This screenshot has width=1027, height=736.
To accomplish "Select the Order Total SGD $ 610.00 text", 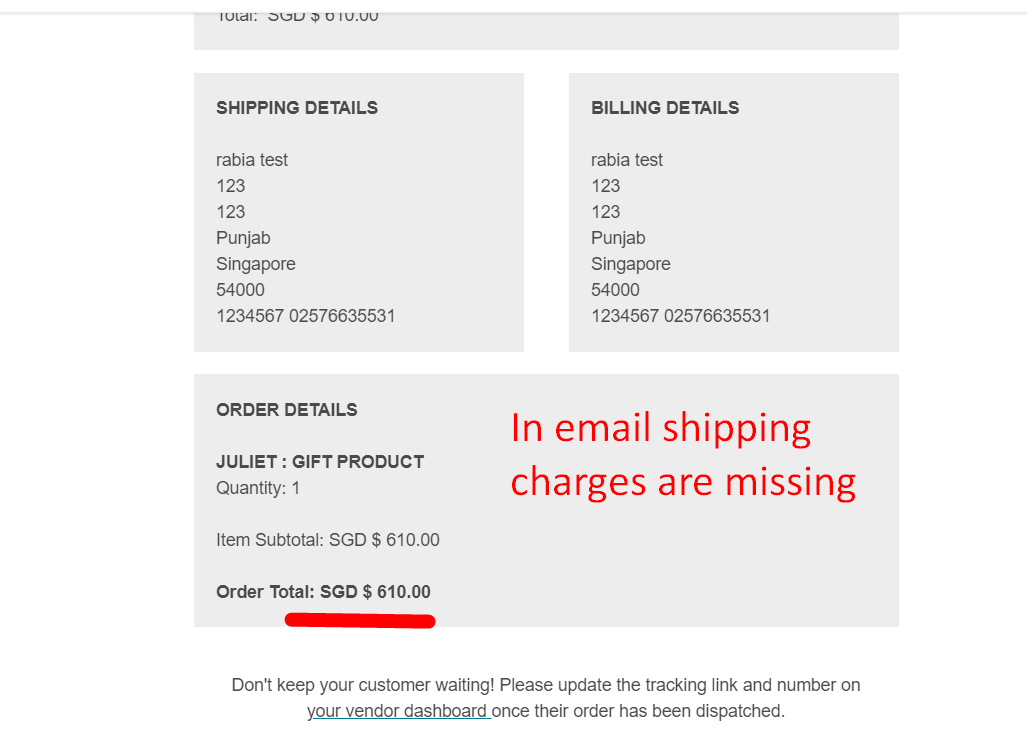I will pyautogui.click(x=324, y=592).
